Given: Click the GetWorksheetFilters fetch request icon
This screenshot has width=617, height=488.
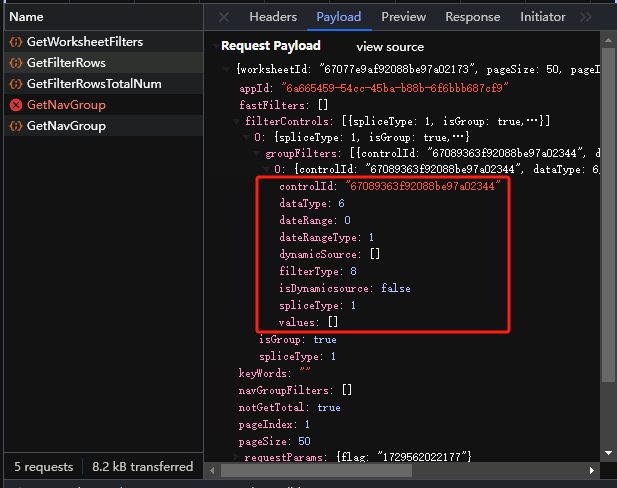Looking at the screenshot, I should coord(15,42).
